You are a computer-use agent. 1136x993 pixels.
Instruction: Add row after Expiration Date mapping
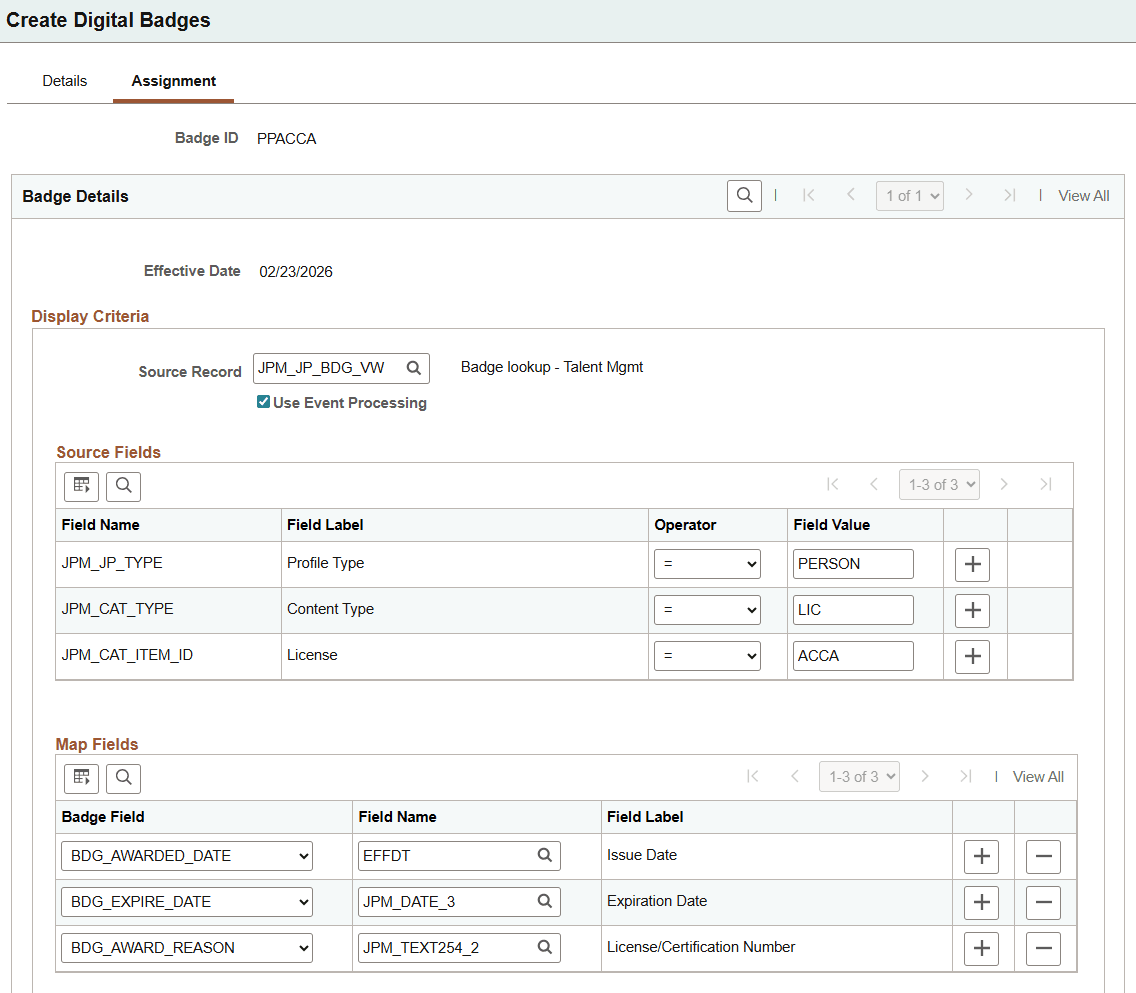tap(982, 902)
